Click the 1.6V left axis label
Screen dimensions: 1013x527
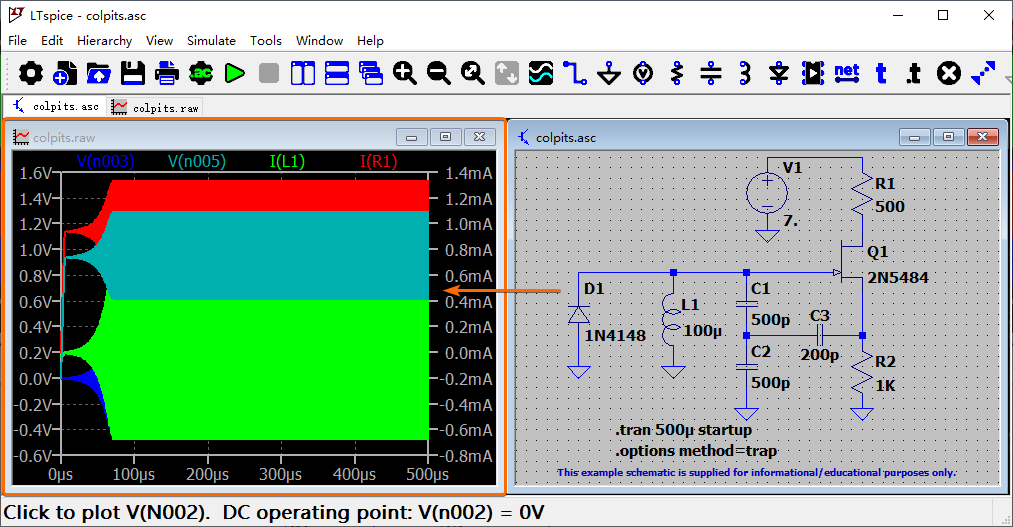pyautogui.click(x=35, y=174)
